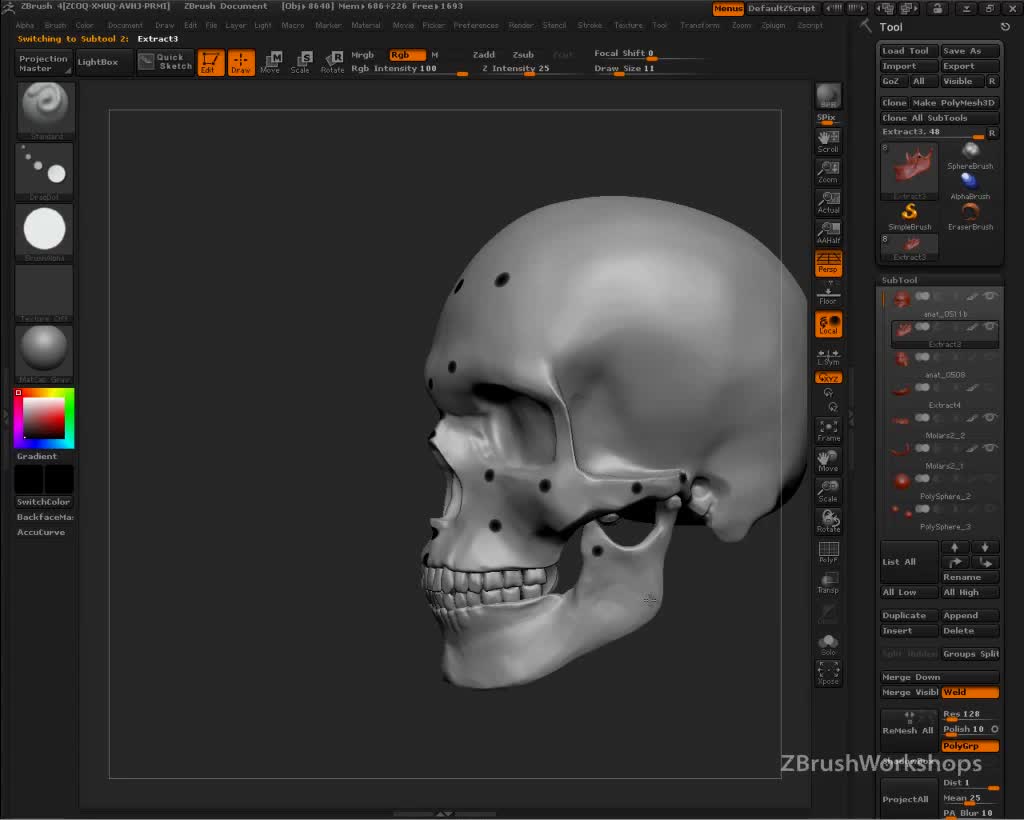
Task: Hide the Molars2_2 subtool via eye icon
Action: pyautogui.click(x=990, y=417)
